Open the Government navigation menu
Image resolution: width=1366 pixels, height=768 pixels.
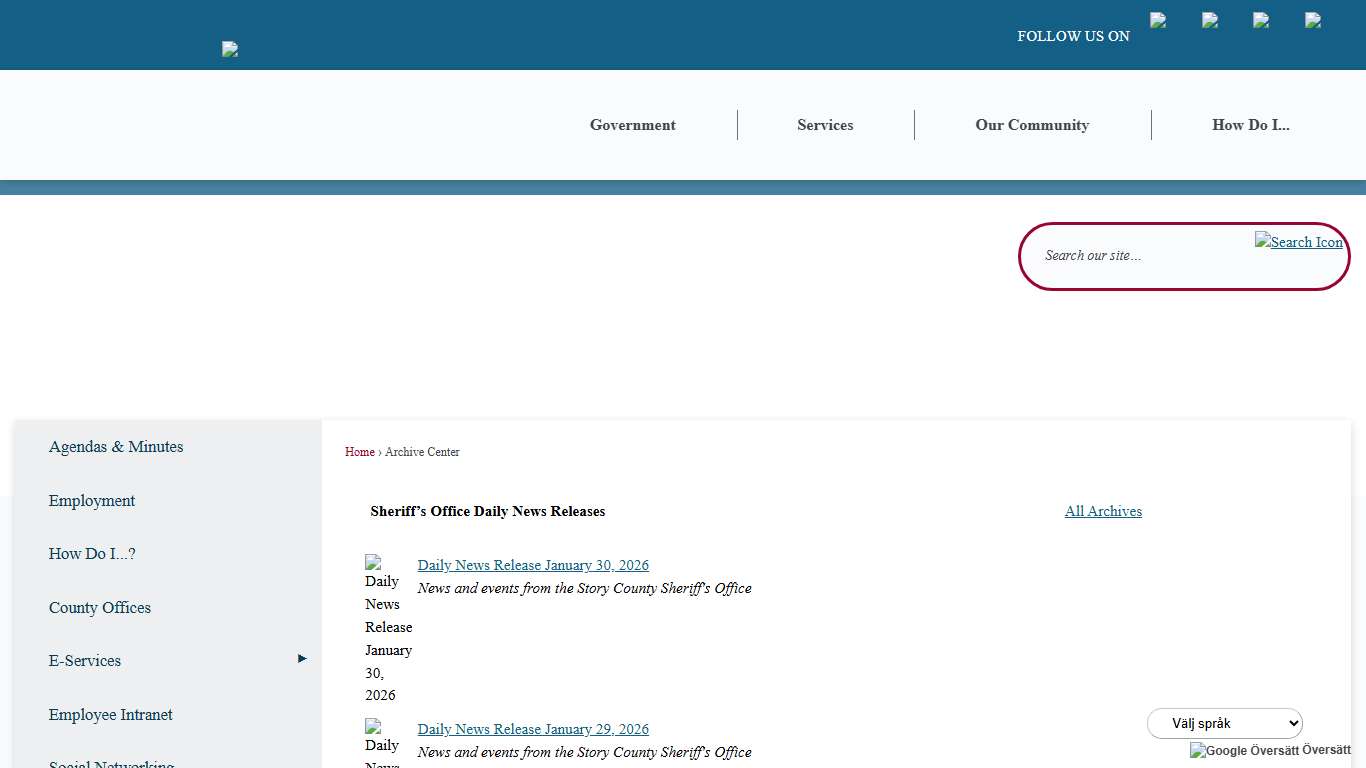(632, 125)
